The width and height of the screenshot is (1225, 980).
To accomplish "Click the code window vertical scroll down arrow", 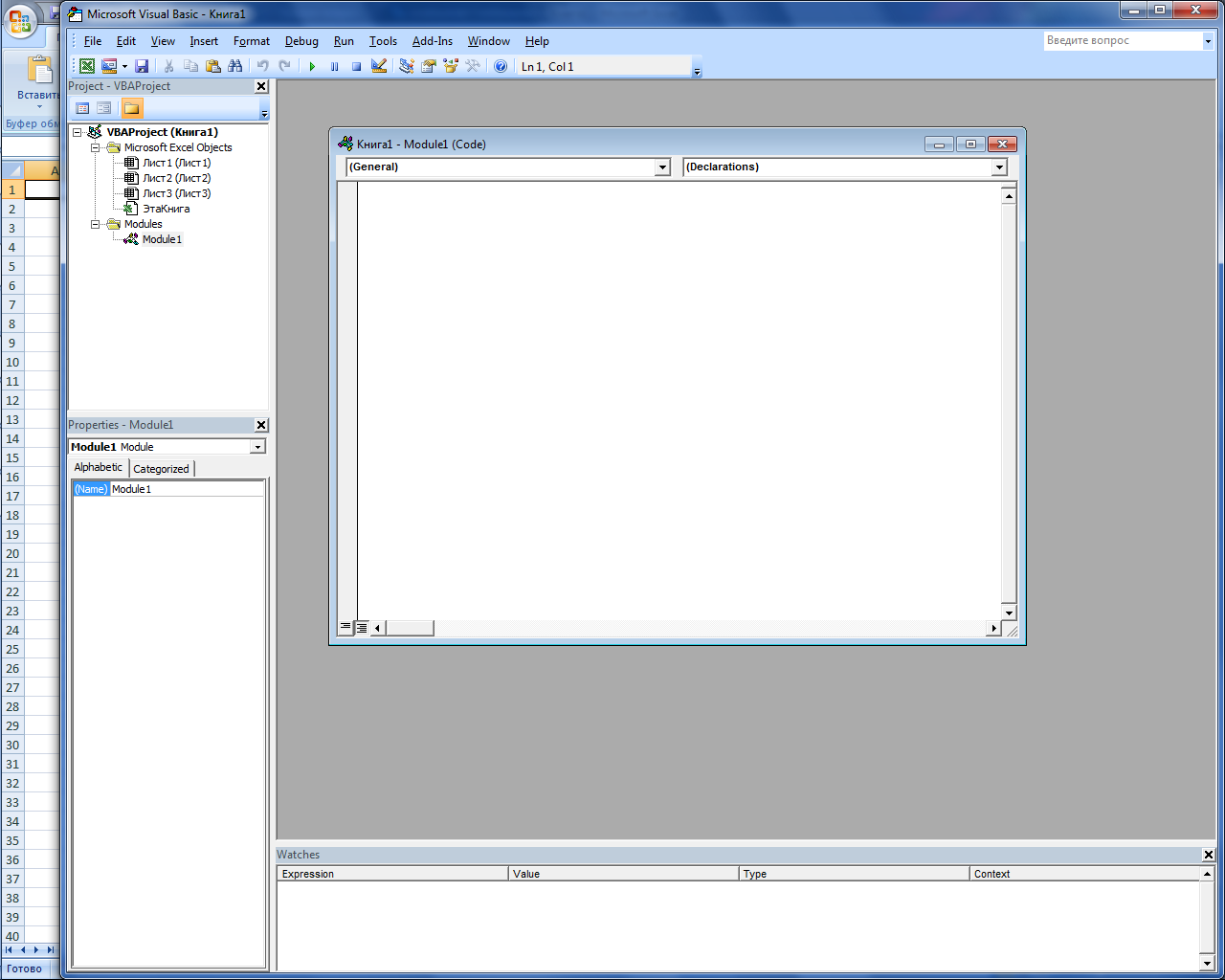I will pos(1009,612).
